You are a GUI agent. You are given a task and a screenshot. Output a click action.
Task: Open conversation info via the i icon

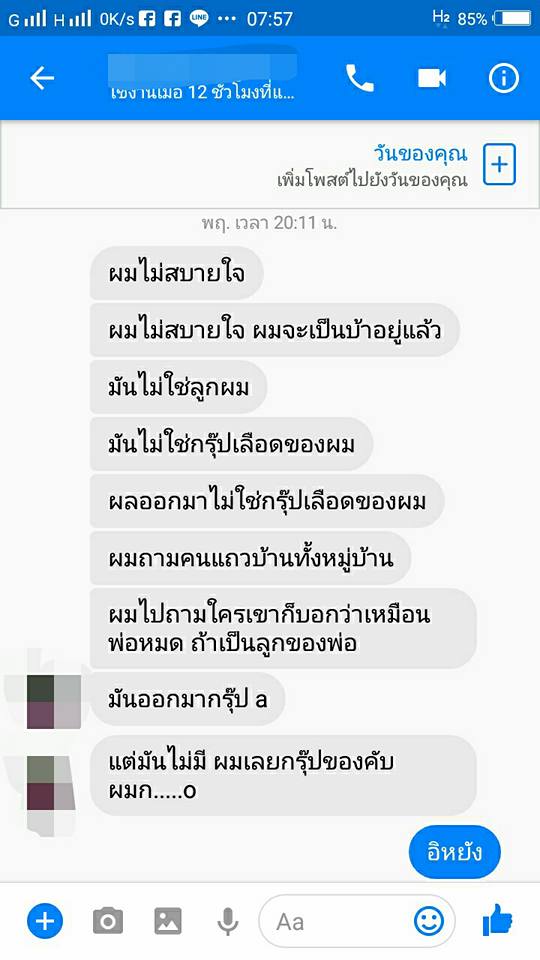point(504,78)
